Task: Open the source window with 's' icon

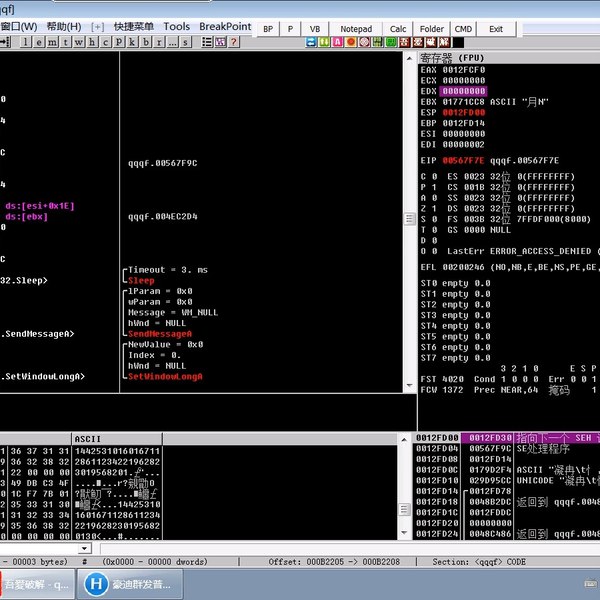Action: (x=186, y=42)
